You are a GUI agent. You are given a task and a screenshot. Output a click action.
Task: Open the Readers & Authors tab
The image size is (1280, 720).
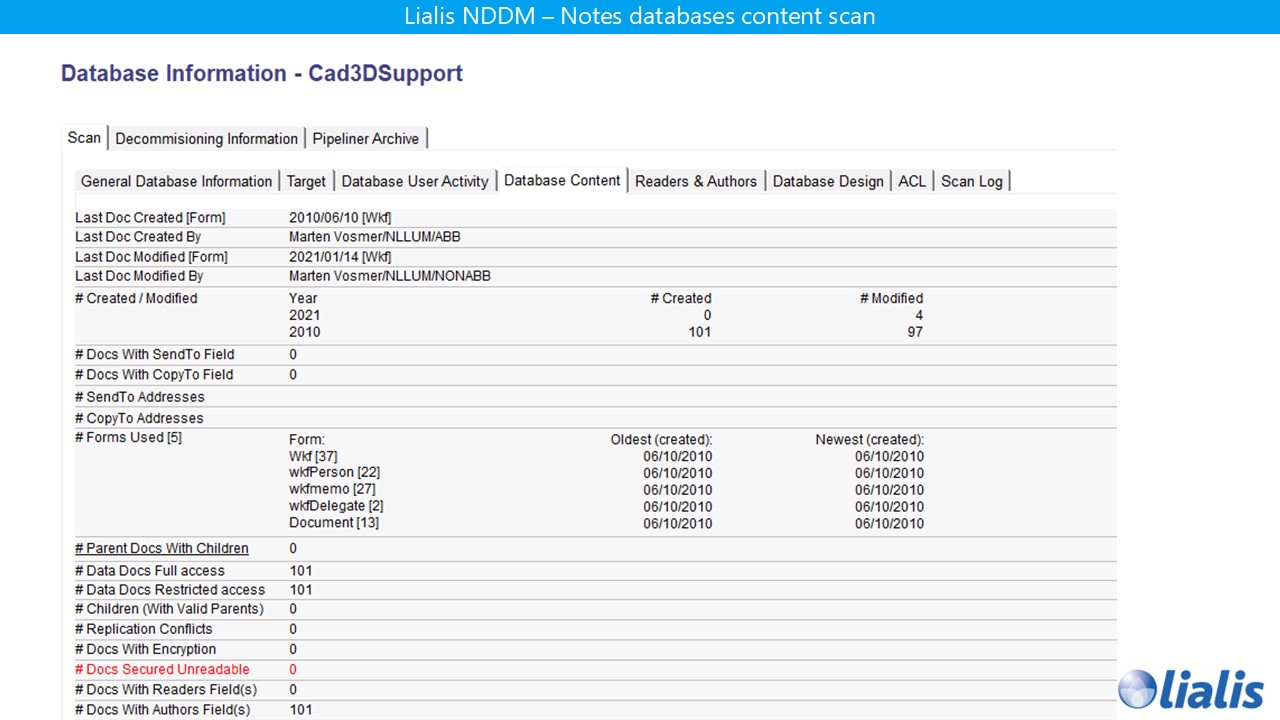pyautogui.click(x=696, y=181)
